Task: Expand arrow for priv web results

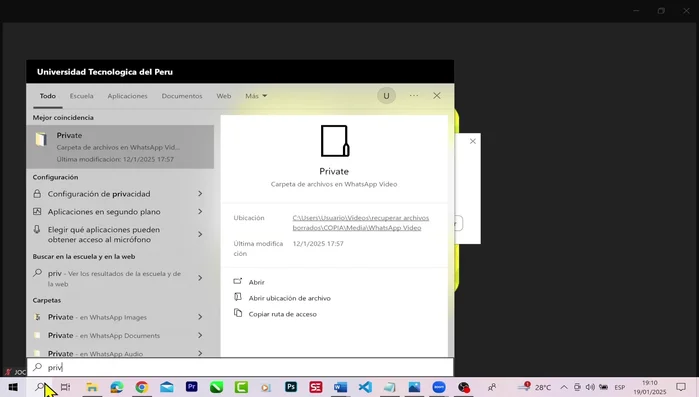Action: (x=200, y=278)
